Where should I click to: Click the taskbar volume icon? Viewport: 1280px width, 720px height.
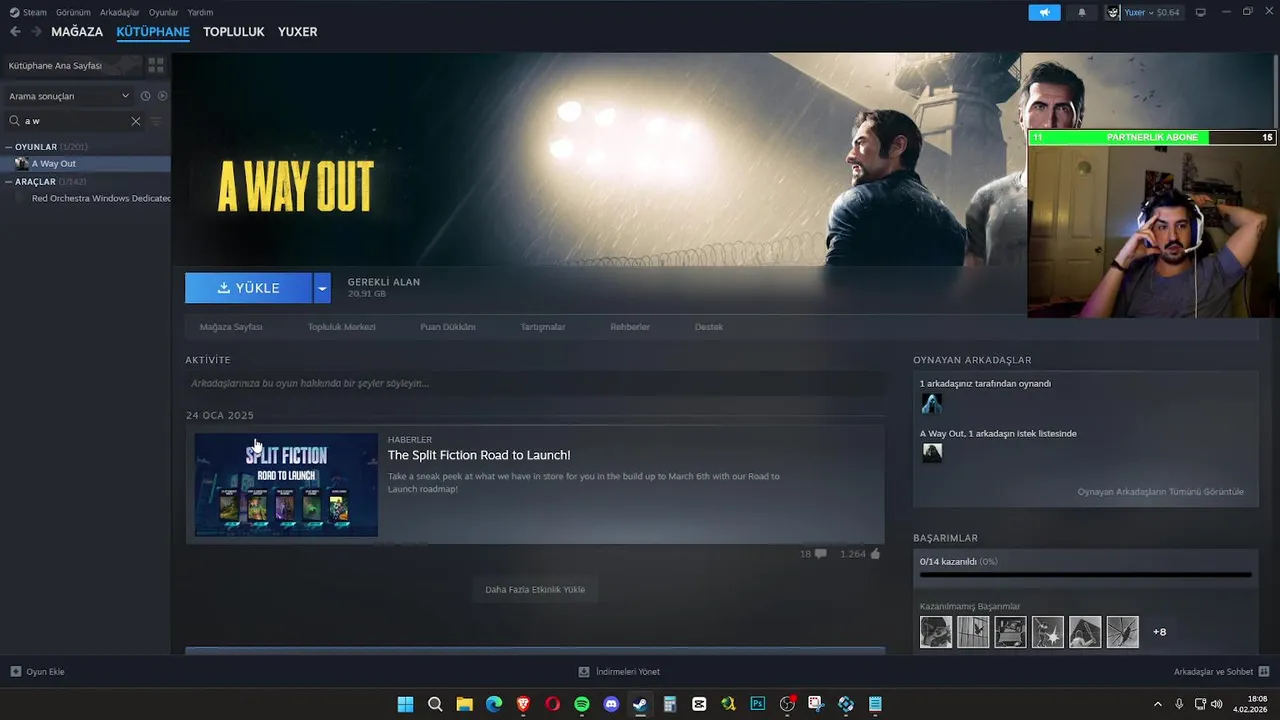tap(1216, 704)
